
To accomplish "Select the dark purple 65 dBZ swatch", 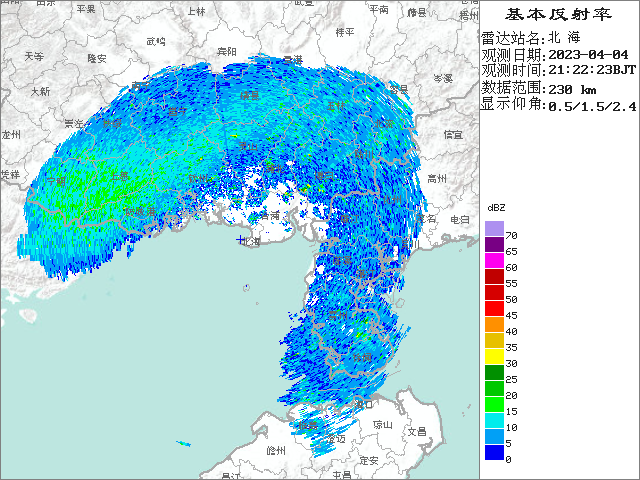I will coord(494,244).
